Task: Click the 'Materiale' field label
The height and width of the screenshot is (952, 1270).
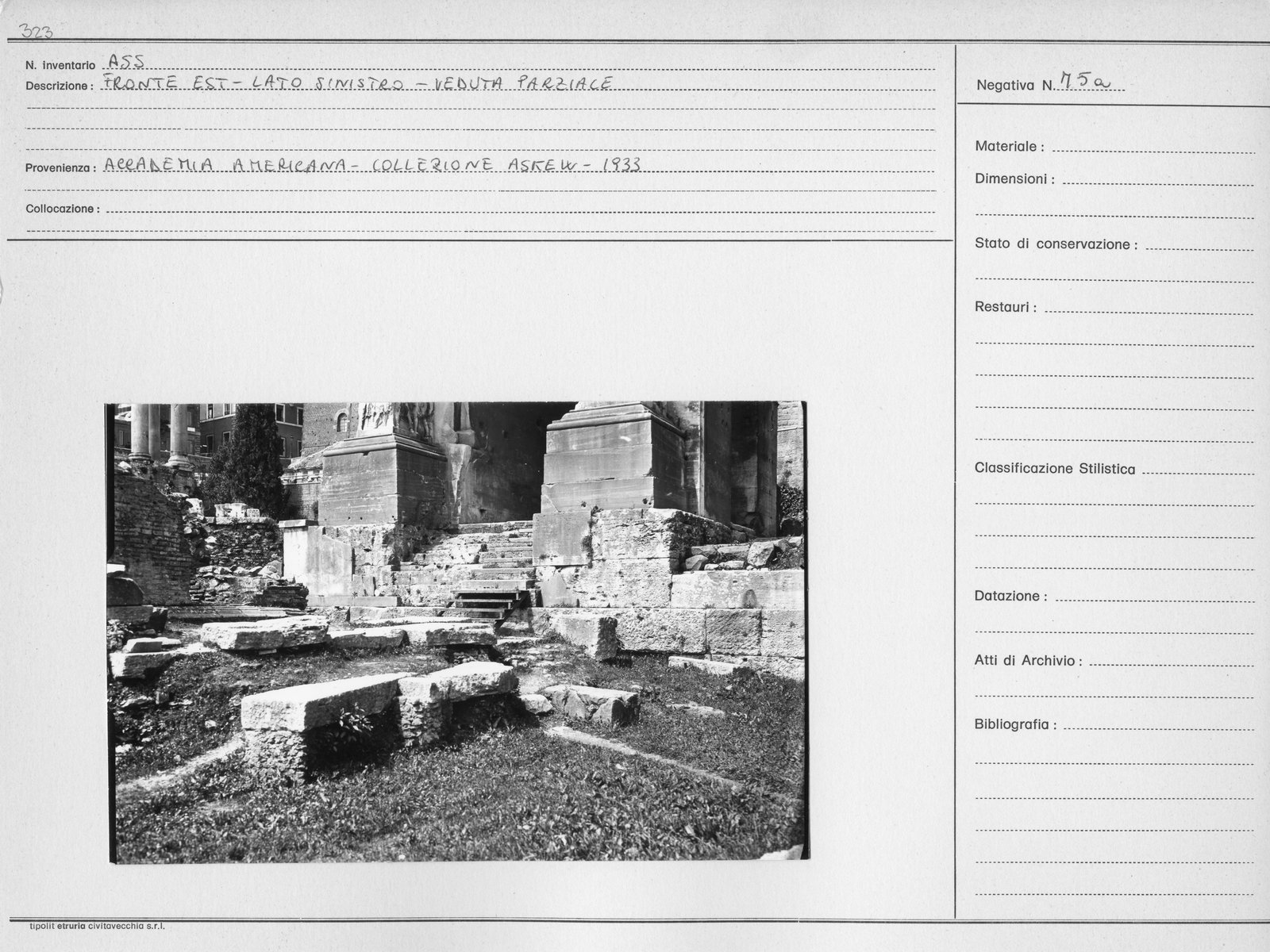Action: click(x=1010, y=147)
